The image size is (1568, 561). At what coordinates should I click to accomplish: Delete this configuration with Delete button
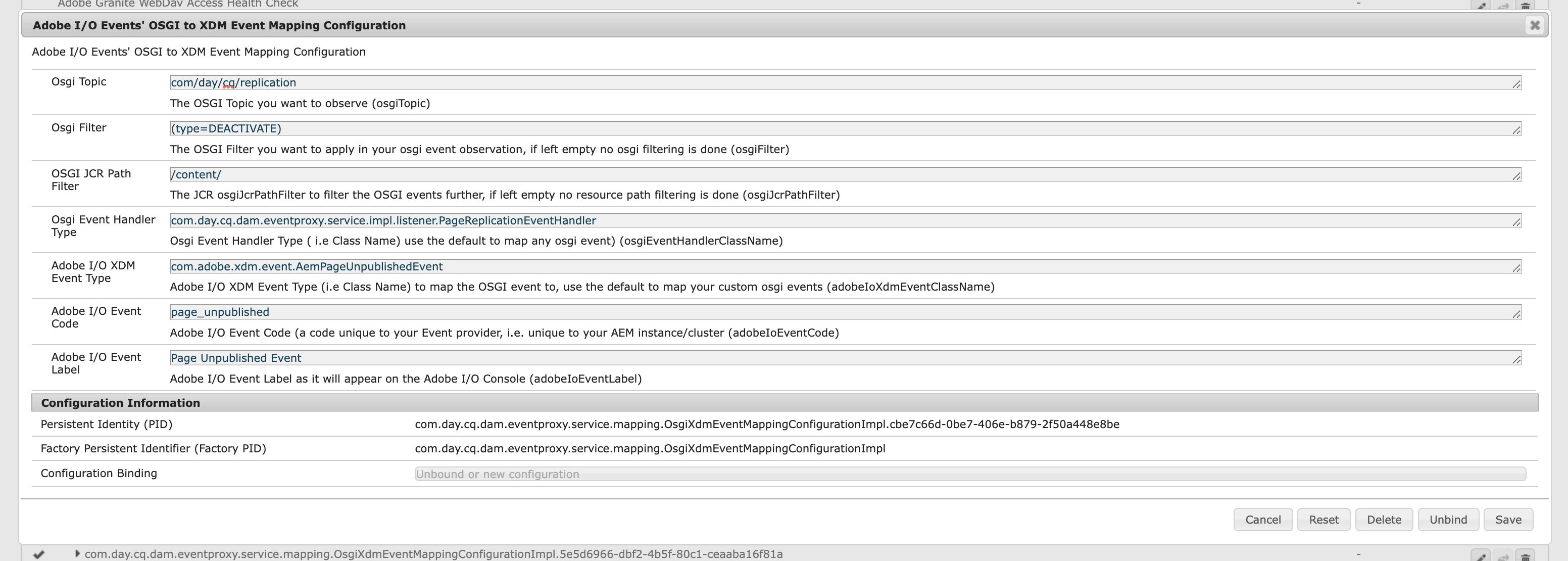click(x=1384, y=520)
